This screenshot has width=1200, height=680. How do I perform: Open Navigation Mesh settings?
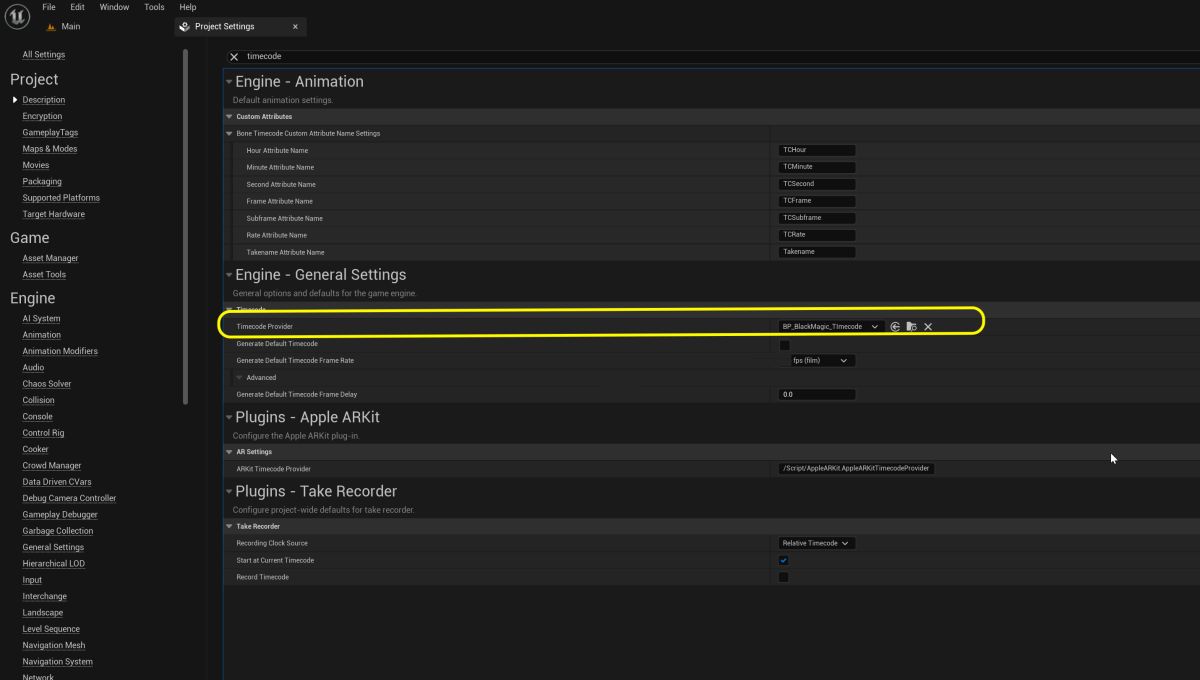(54, 646)
